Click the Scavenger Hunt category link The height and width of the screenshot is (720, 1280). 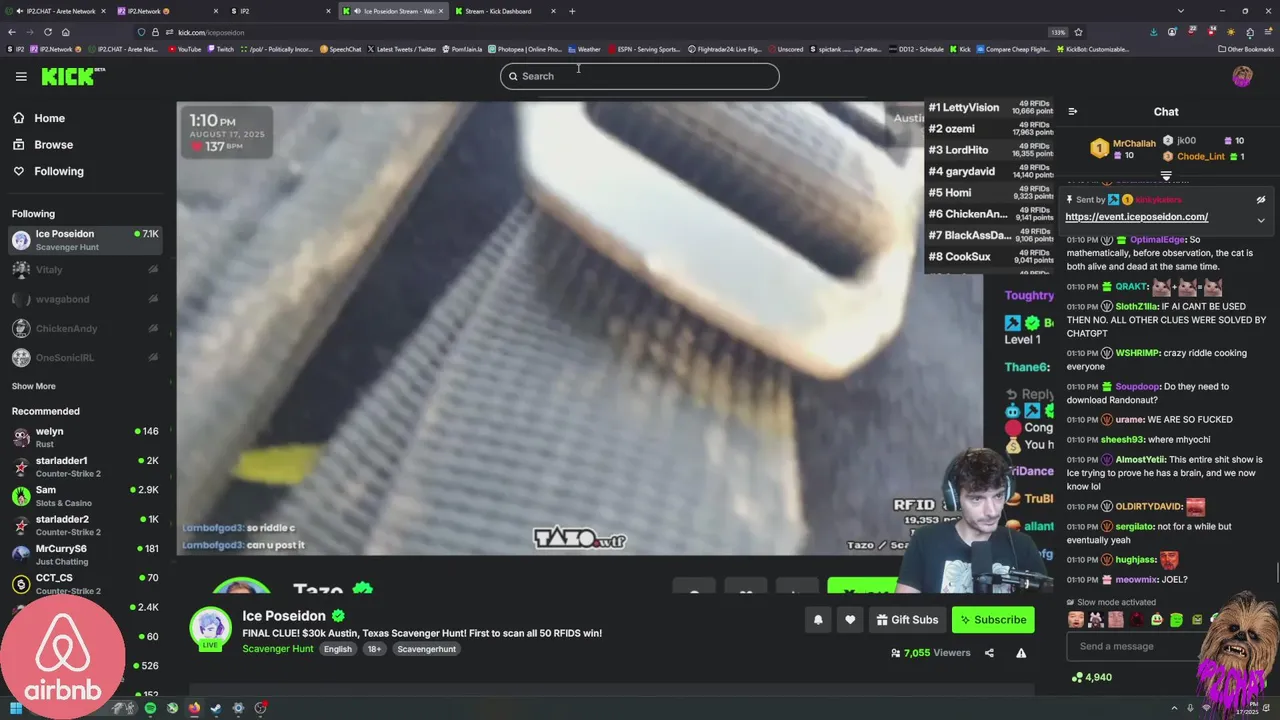pos(278,649)
